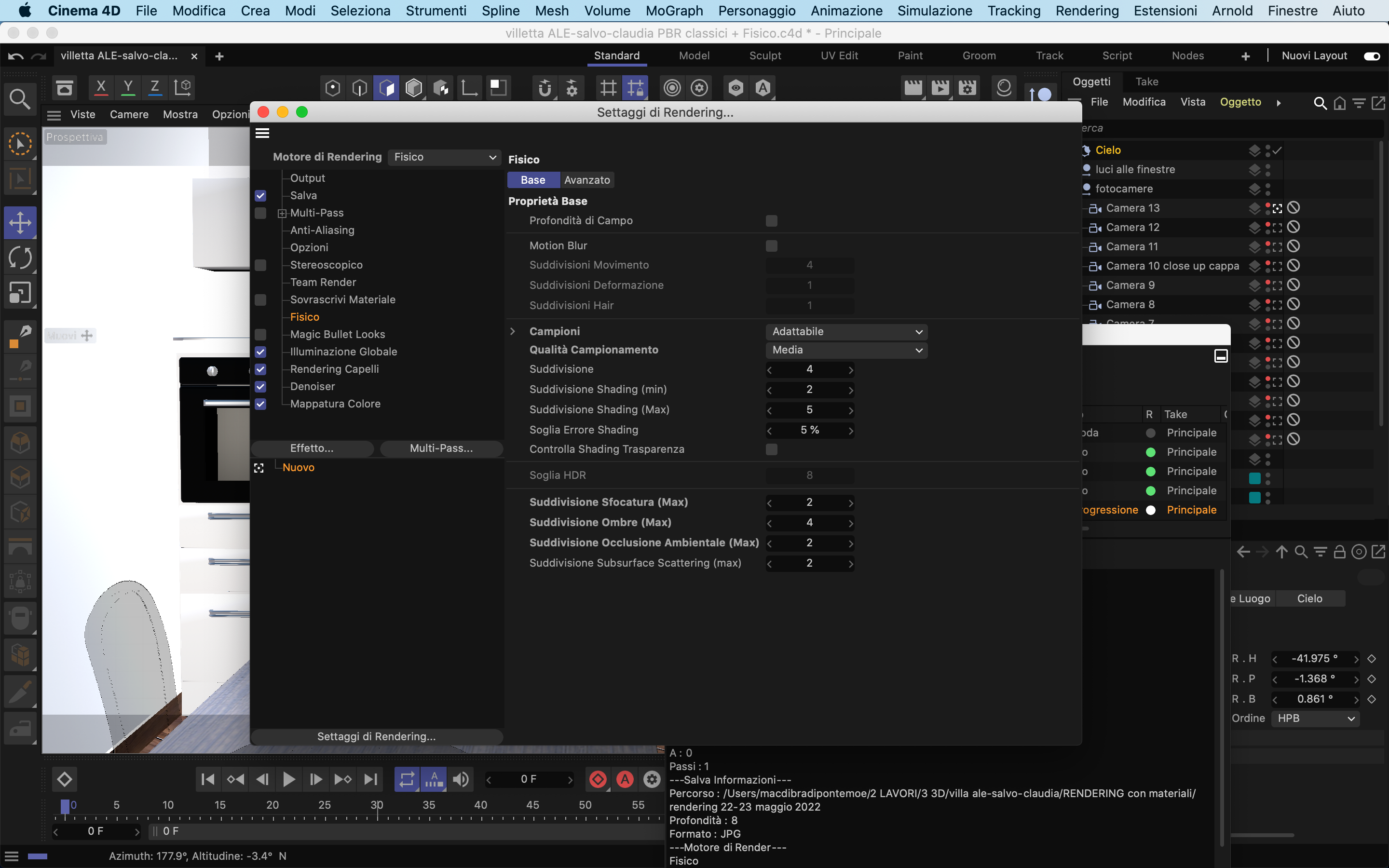
Task: Click the record keyframe red icon
Action: (x=598, y=779)
